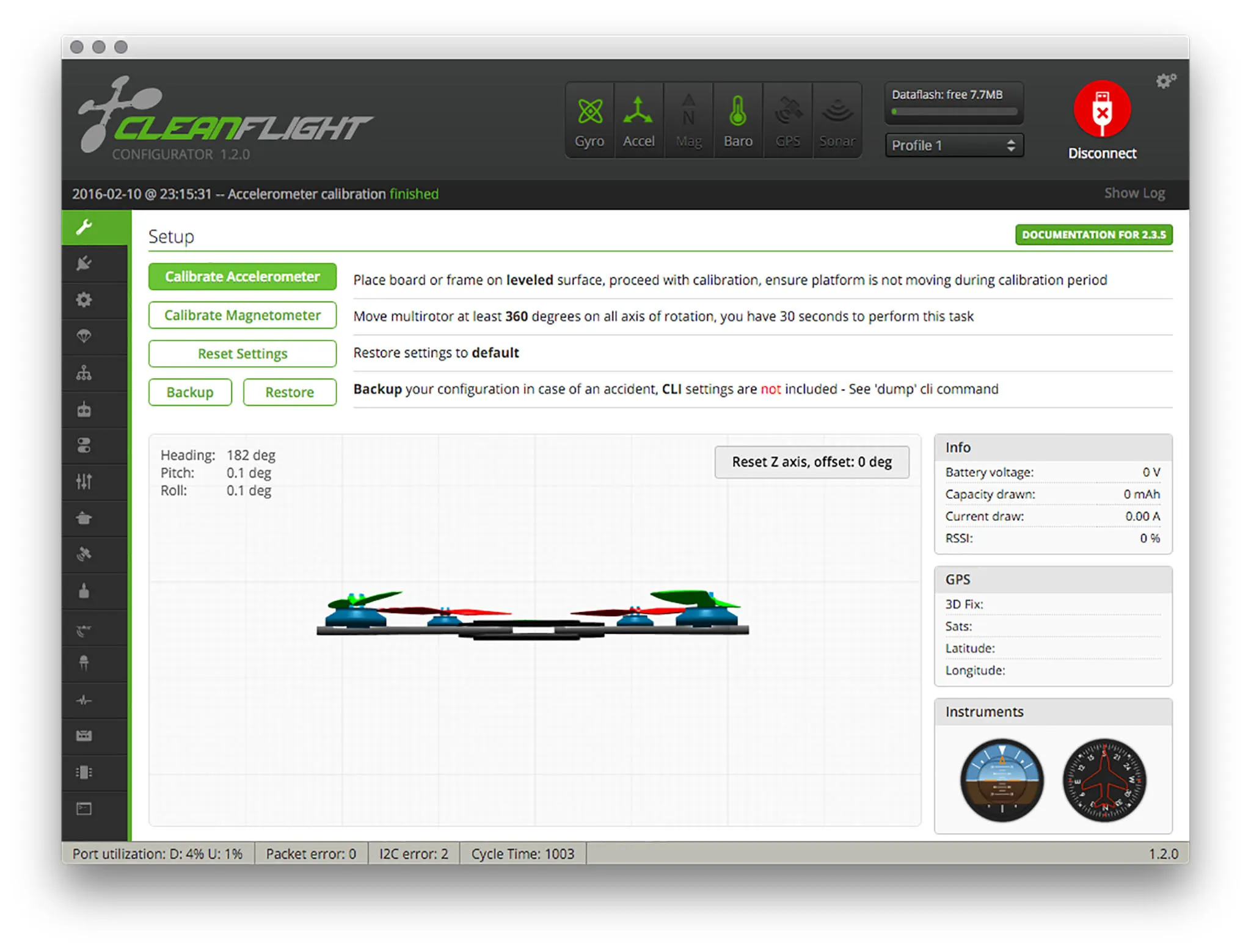
Task: Open the Failsafe parachute icon tab
Action: 84,336
